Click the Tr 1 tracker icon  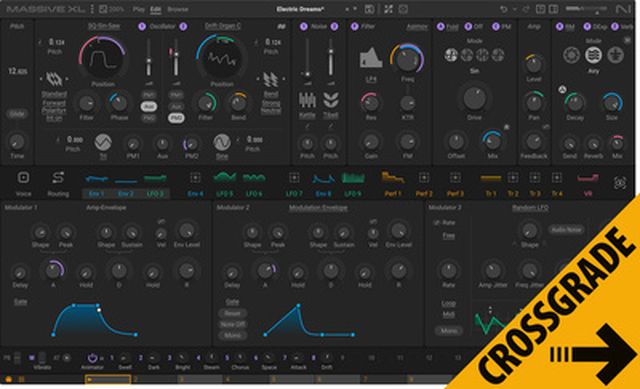click(x=491, y=178)
